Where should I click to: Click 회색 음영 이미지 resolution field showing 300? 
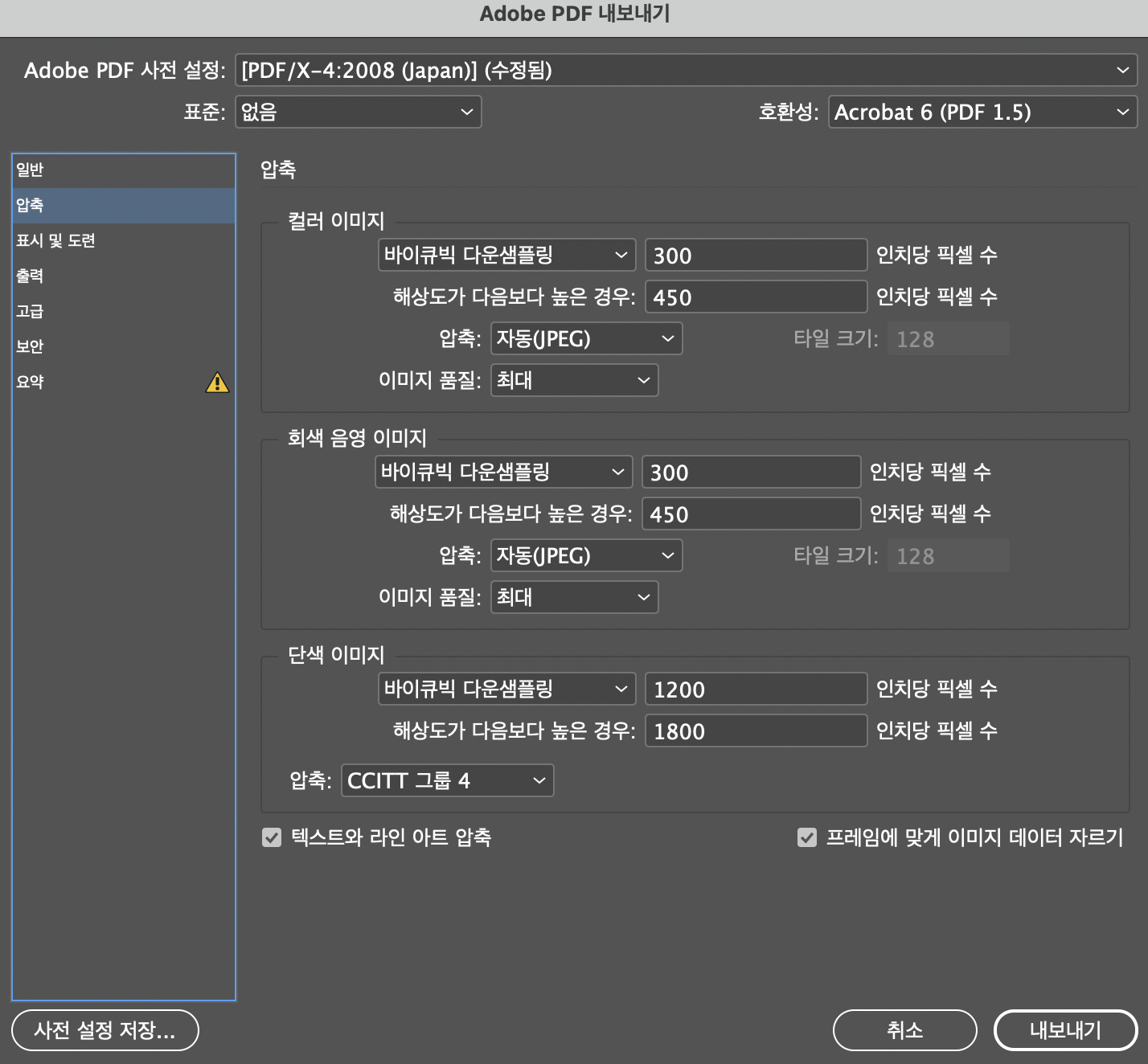(752, 472)
